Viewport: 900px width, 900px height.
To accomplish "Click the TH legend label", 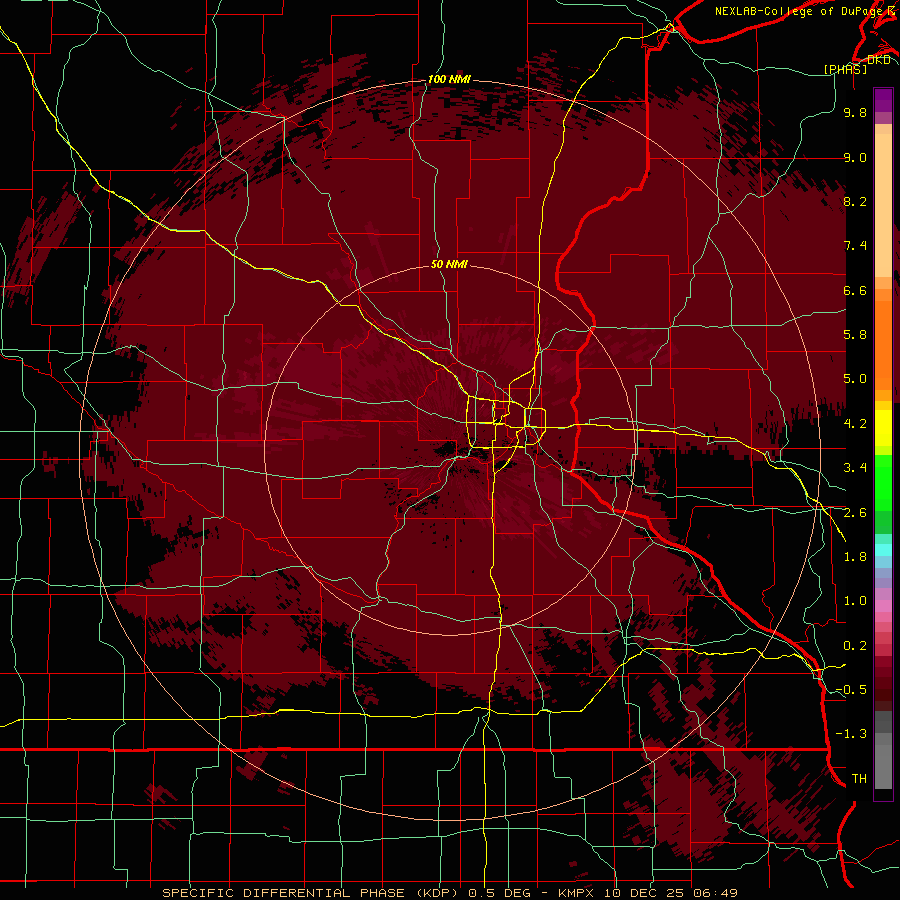I will 859,779.
